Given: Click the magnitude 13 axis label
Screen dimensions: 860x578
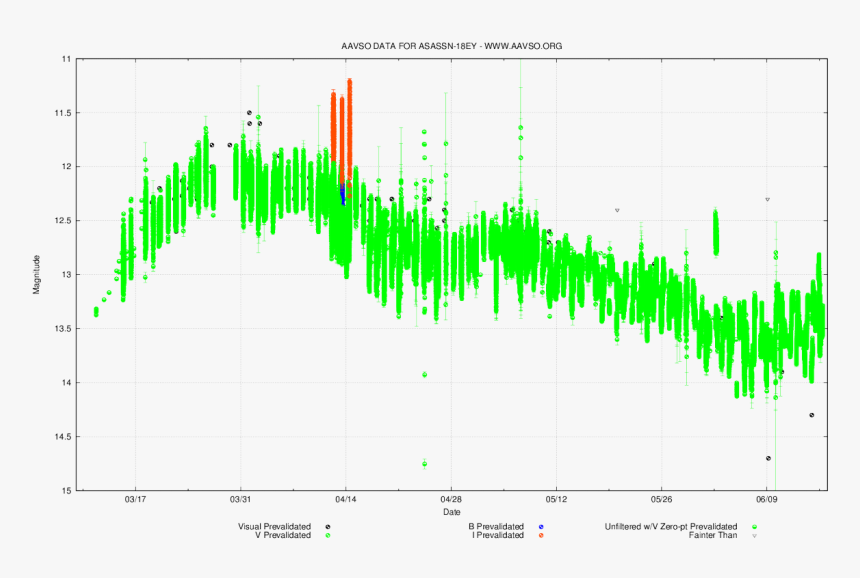Looking at the screenshot, I should 66,274.
